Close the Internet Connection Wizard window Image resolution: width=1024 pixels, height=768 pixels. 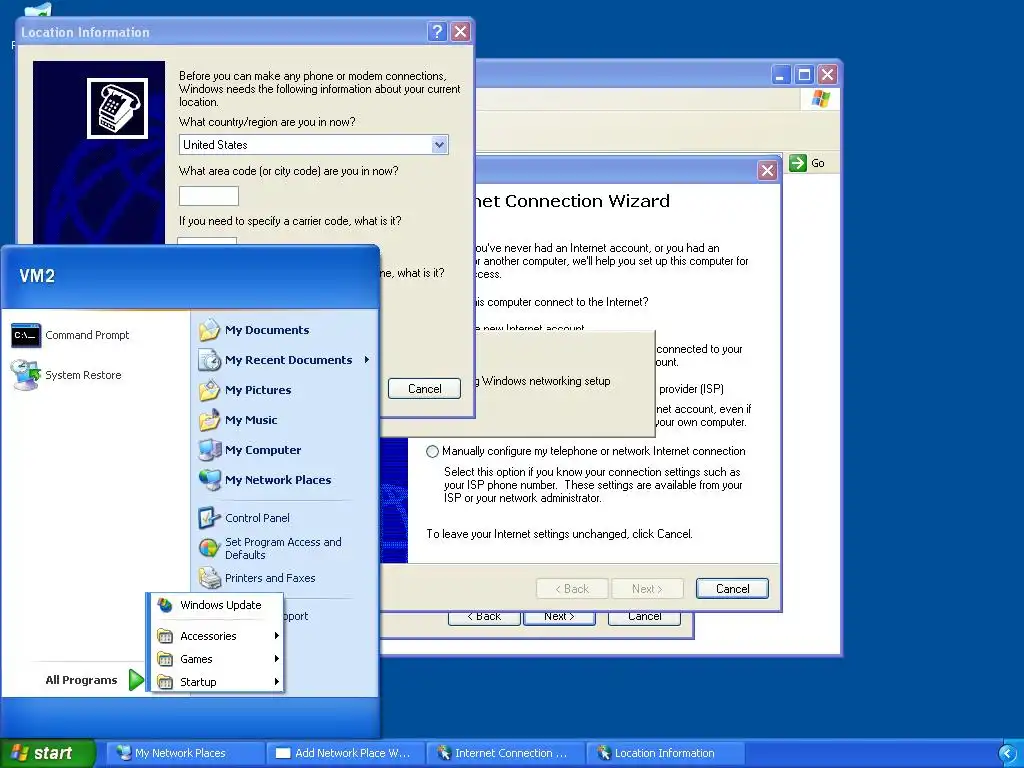[767, 170]
